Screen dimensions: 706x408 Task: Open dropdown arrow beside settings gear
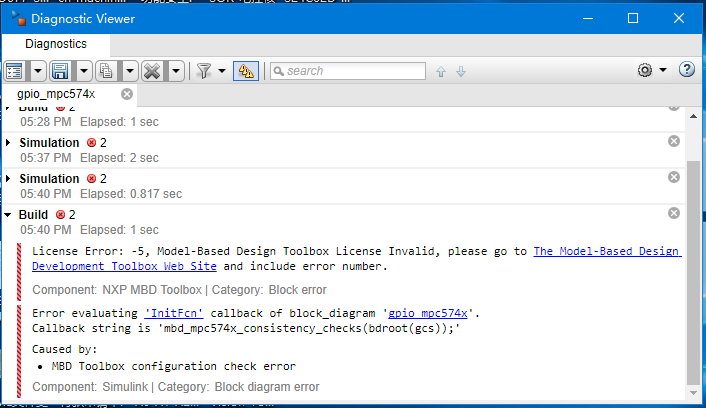(663, 70)
